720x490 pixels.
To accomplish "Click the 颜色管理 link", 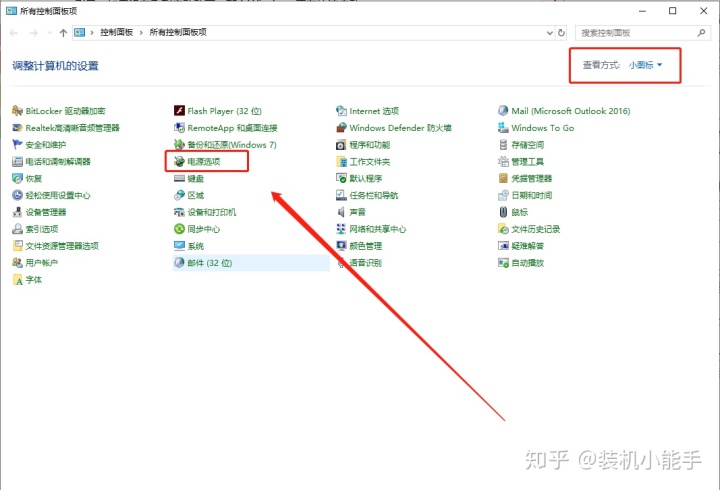I will coord(366,246).
